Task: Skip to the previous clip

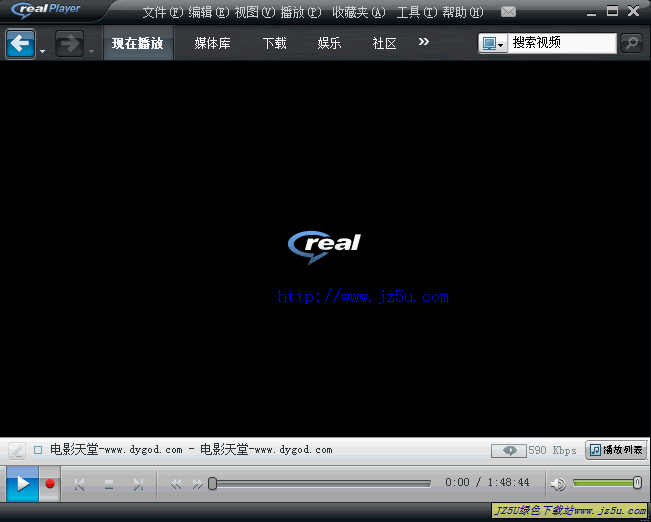Action: 79,484
